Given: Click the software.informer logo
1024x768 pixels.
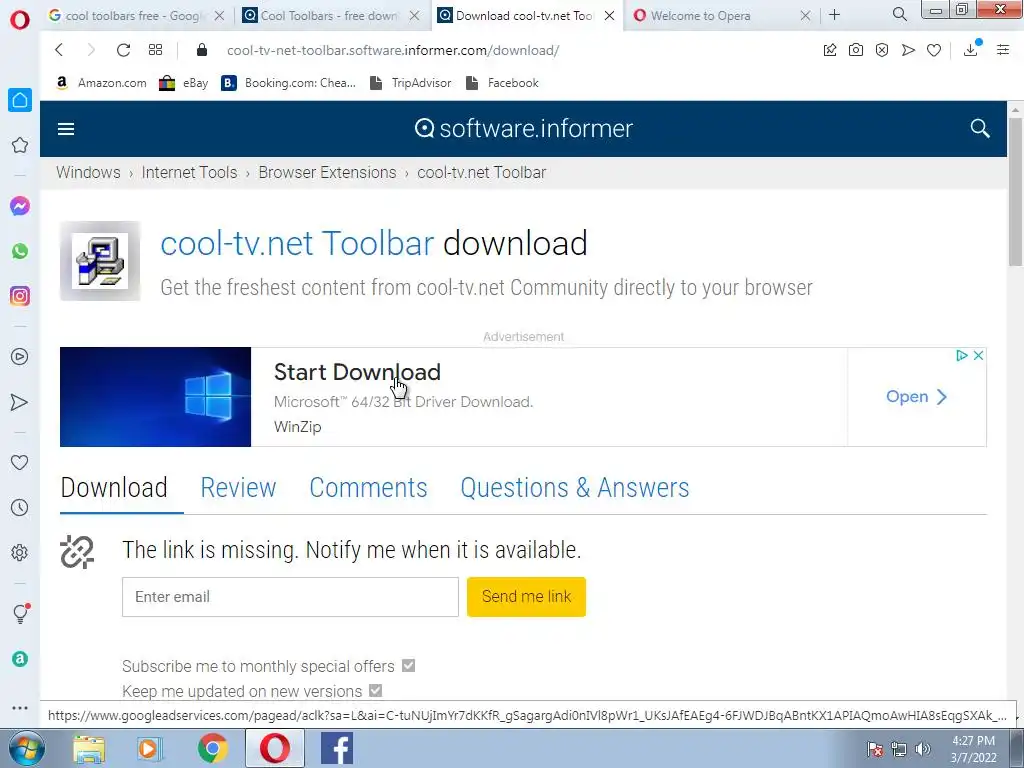Looking at the screenshot, I should pos(524,129).
